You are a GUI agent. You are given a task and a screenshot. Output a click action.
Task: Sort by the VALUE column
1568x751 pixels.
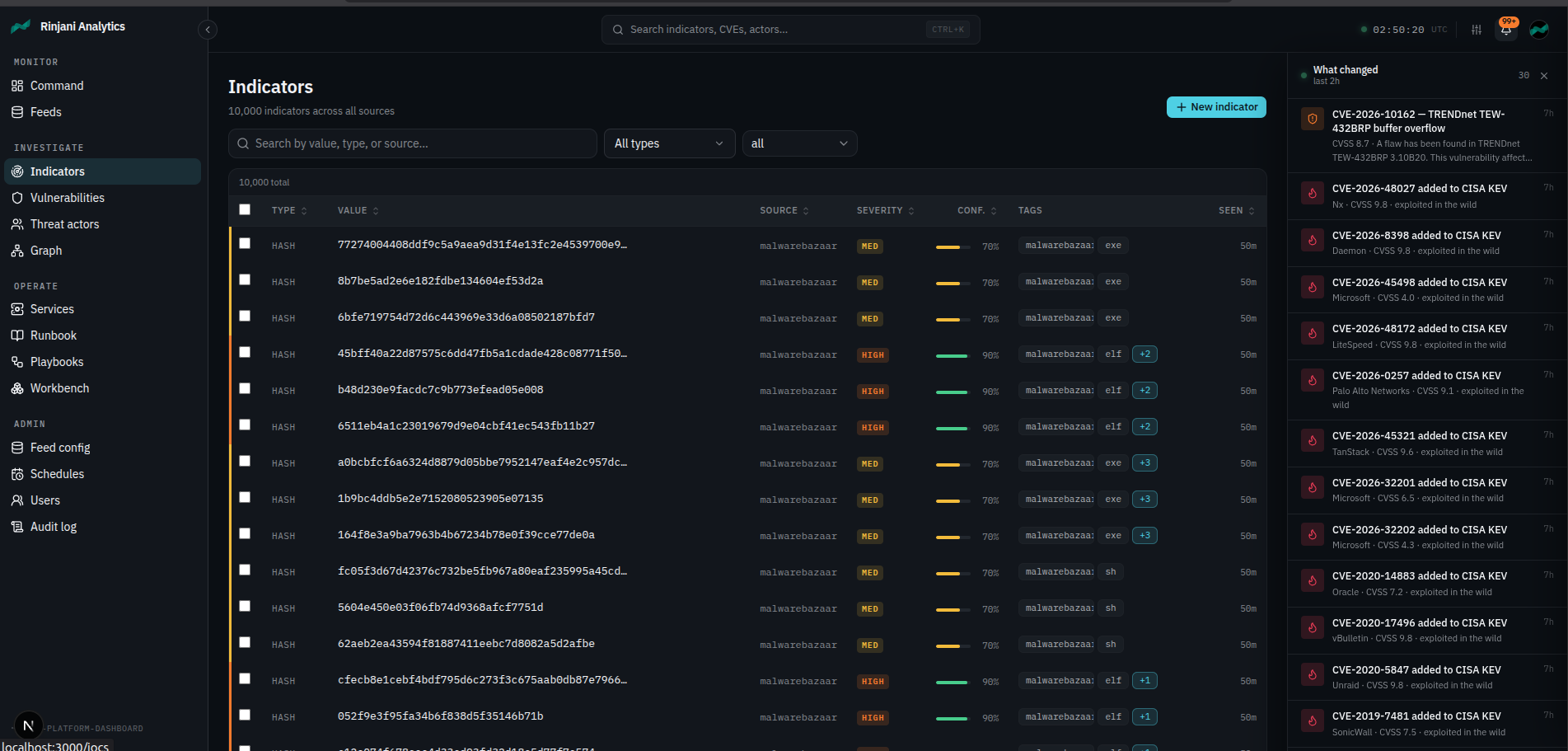(x=358, y=211)
